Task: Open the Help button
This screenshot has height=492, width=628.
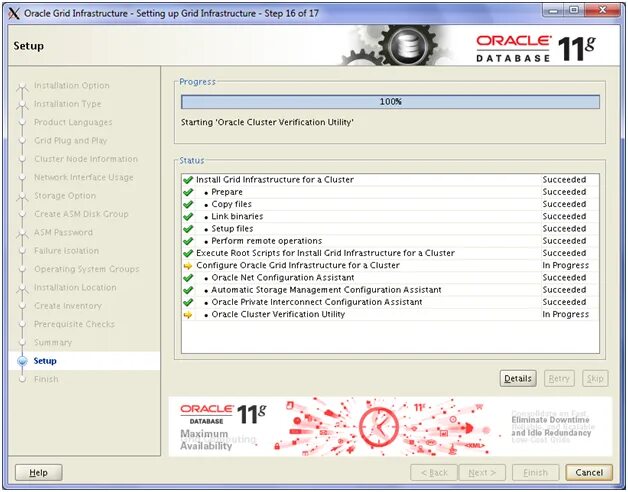Action: (38, 472)
